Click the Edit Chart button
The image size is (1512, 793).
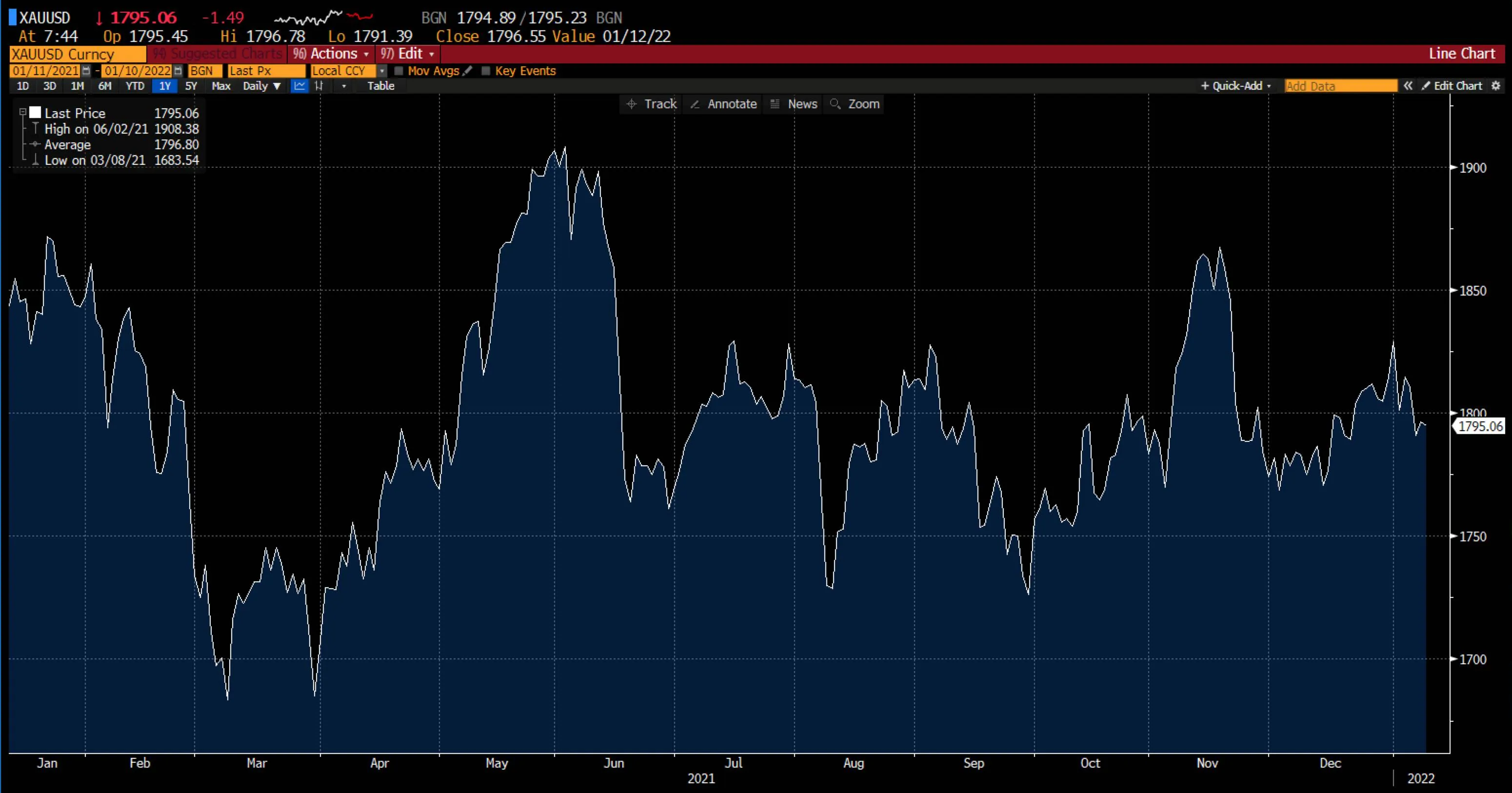pos(1455,86)
